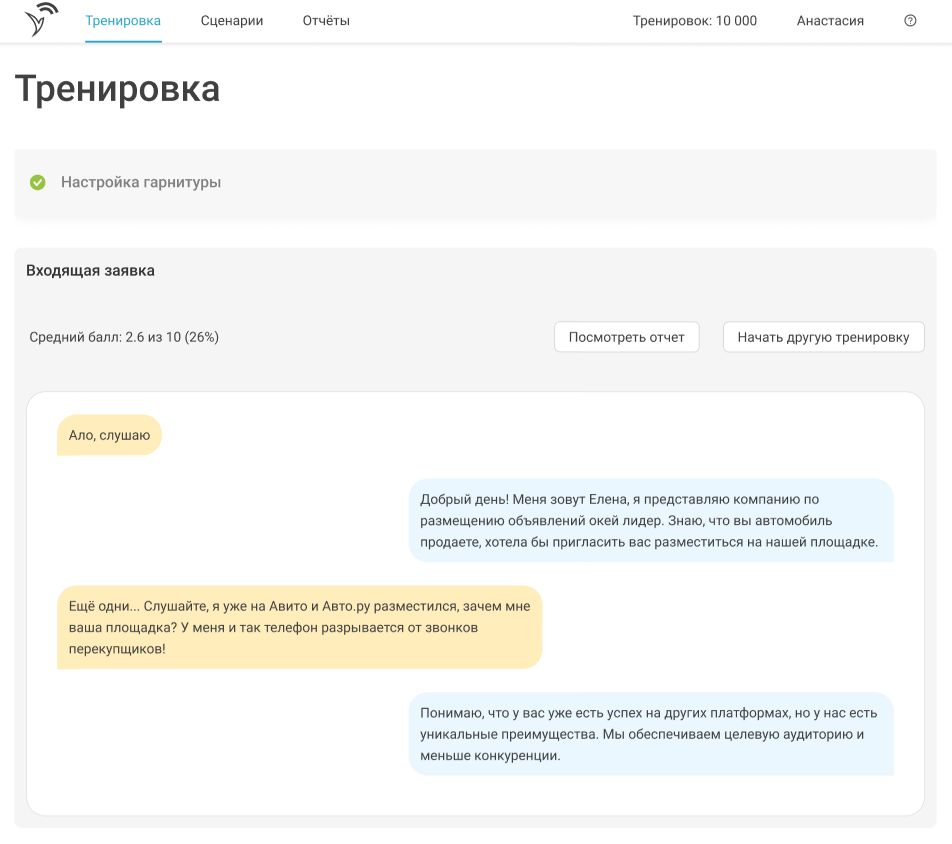
Task: Select the message bubble 'Ало, слушаю'
Action: tap(109, 435)
